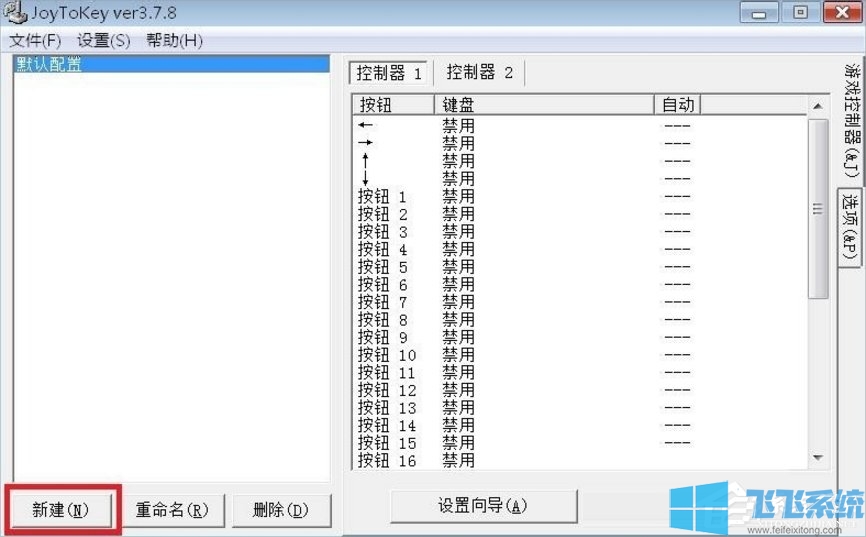The image size is (866, 537).
Task: Click the 删除(D) button
Action: click(x=281, y=509)
